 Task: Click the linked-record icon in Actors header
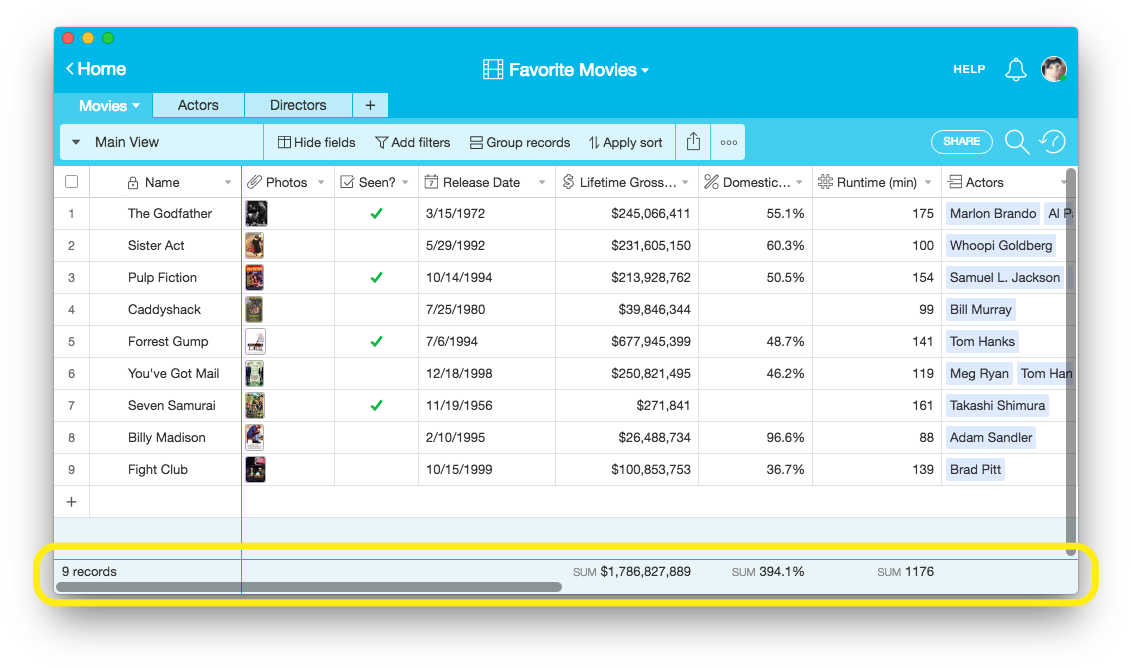pyautogui.click(x=955, y=182)
